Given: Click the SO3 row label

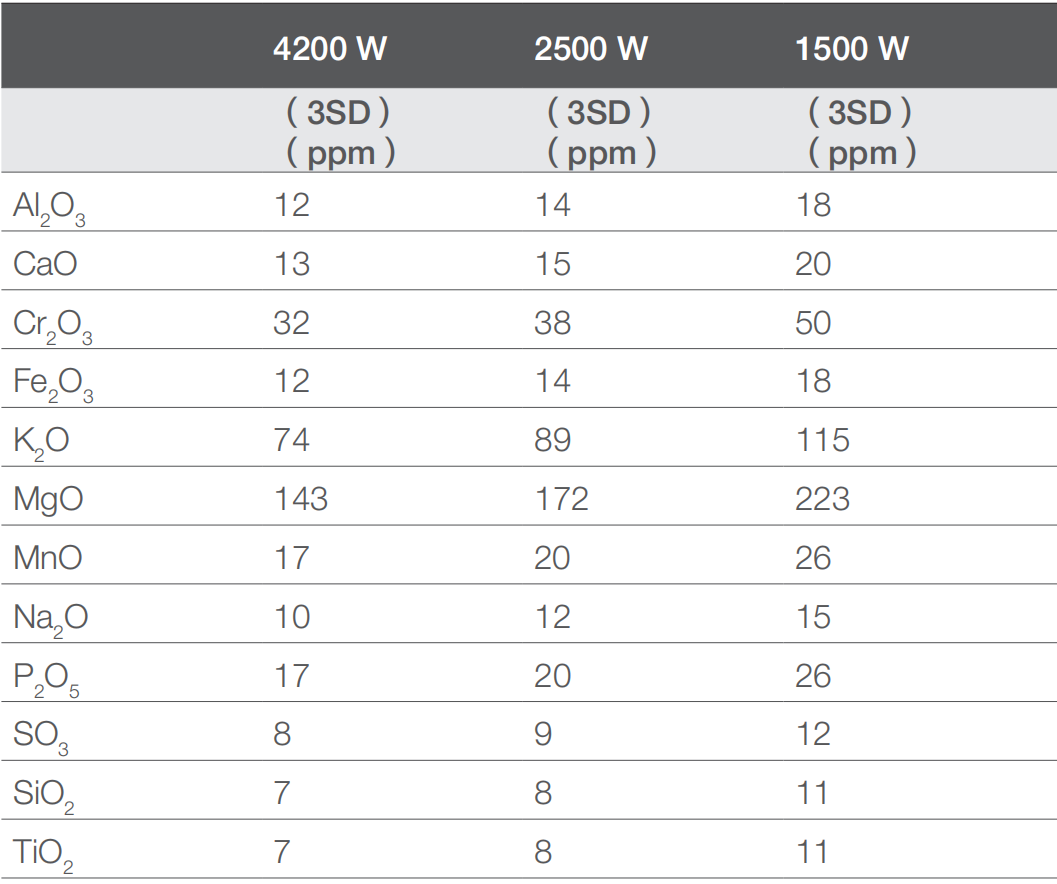Looking at the screenshot, I should pos(41,737).
